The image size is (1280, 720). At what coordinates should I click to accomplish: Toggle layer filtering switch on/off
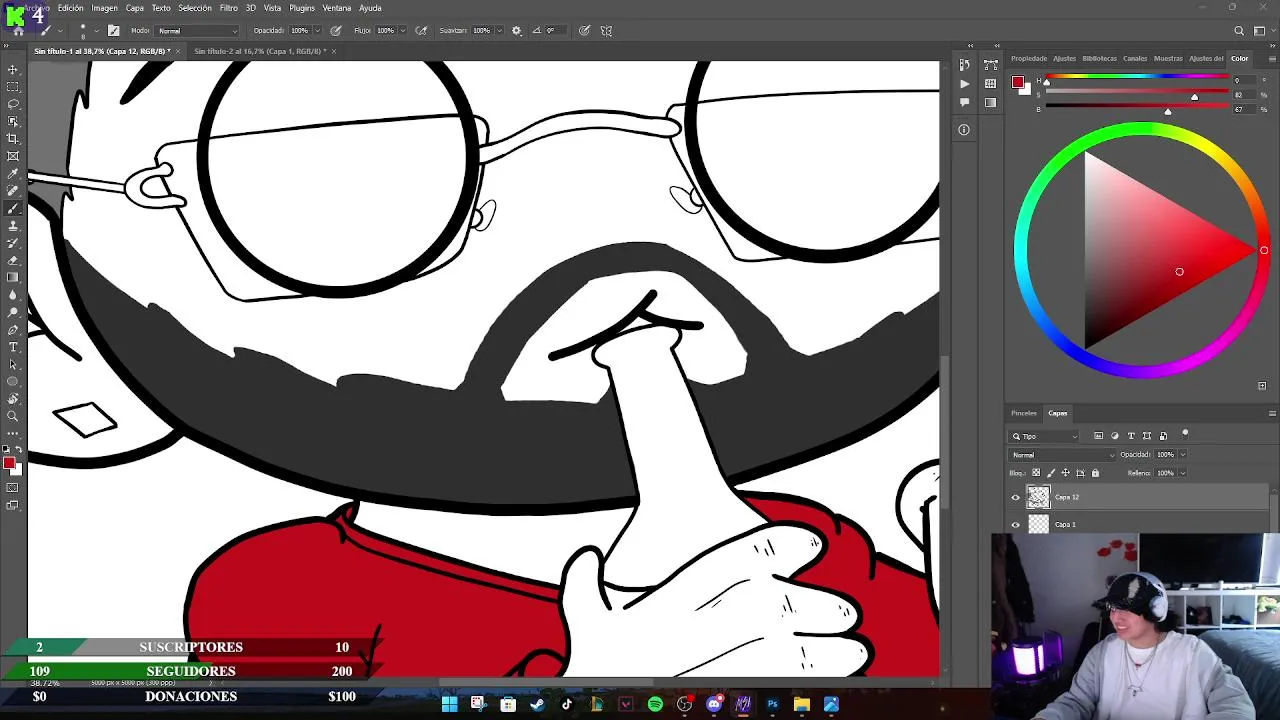coord(1185,434)
